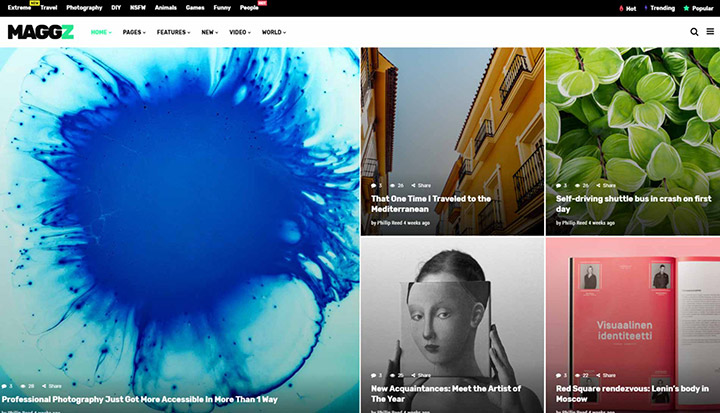Open the Photography category
Image resolution: width=720 pixels, height=413 pixels.
pos(84,8)
